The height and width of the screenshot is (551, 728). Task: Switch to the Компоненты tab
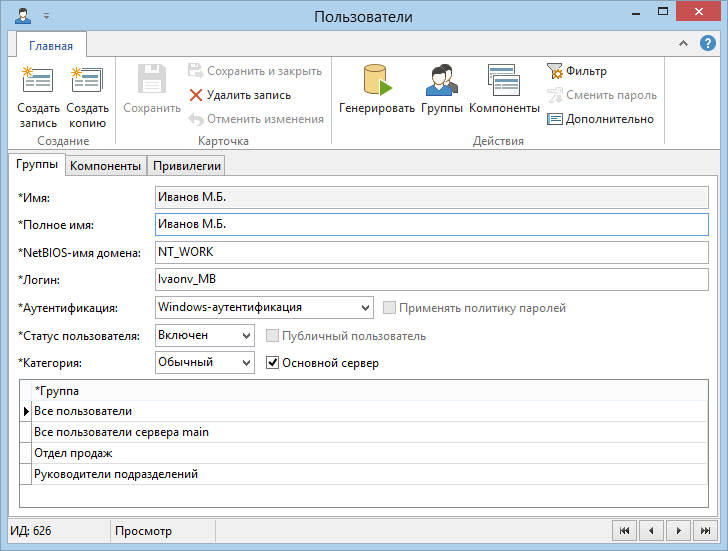(105, 166)
